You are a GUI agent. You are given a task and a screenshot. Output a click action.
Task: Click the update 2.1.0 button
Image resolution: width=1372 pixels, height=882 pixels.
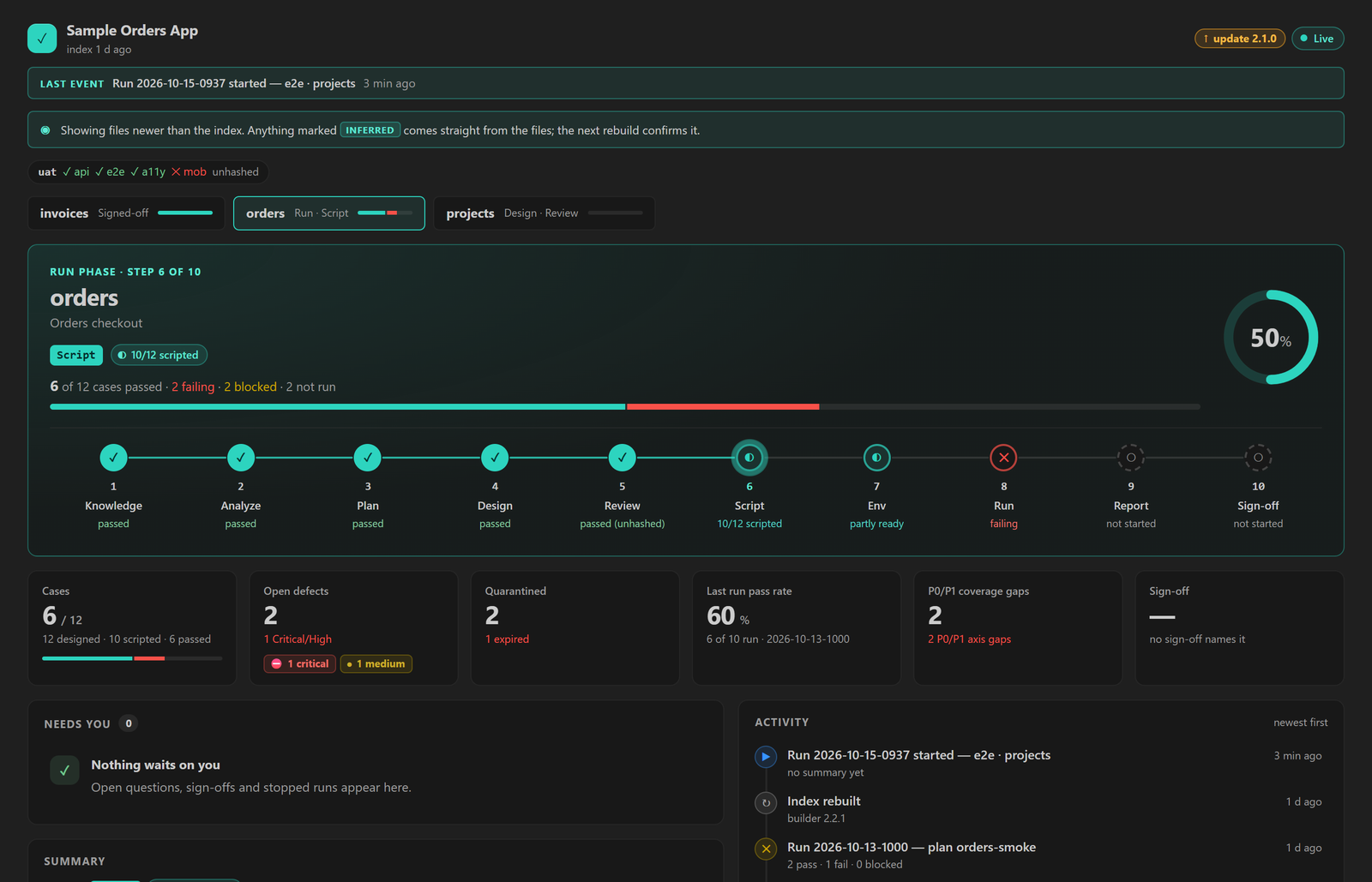[1240, 39]
